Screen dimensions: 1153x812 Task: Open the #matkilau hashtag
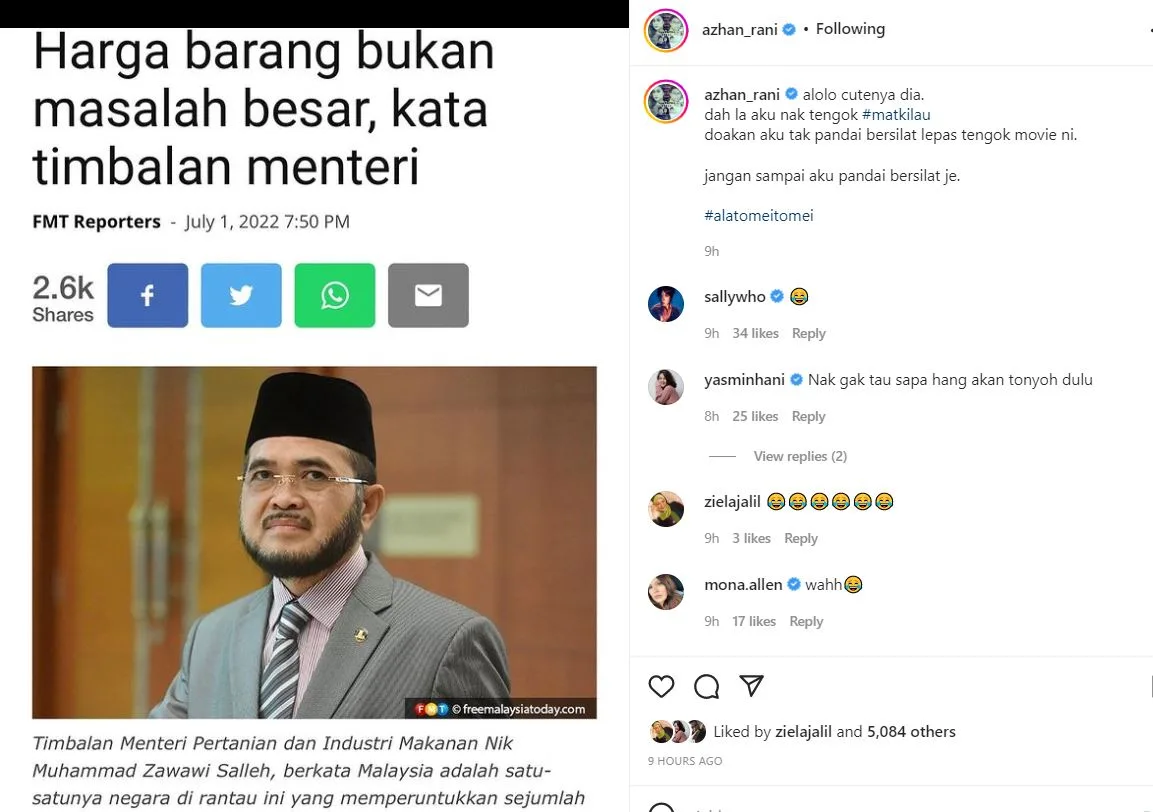pos(896,115)
